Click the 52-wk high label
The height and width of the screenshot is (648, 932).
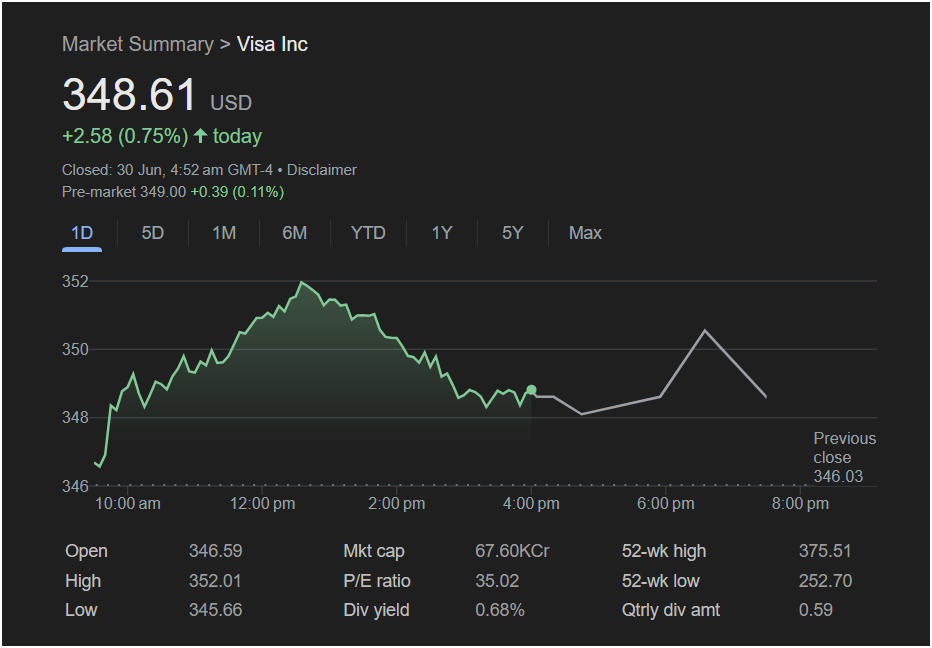pyautogui.click(x=664, y=551)
